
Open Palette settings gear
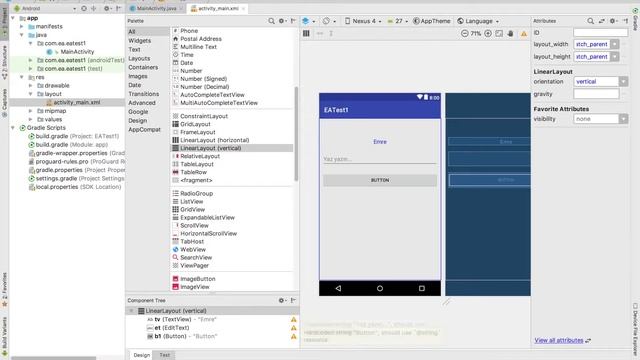pyautogui.click(x=282, y=21)
